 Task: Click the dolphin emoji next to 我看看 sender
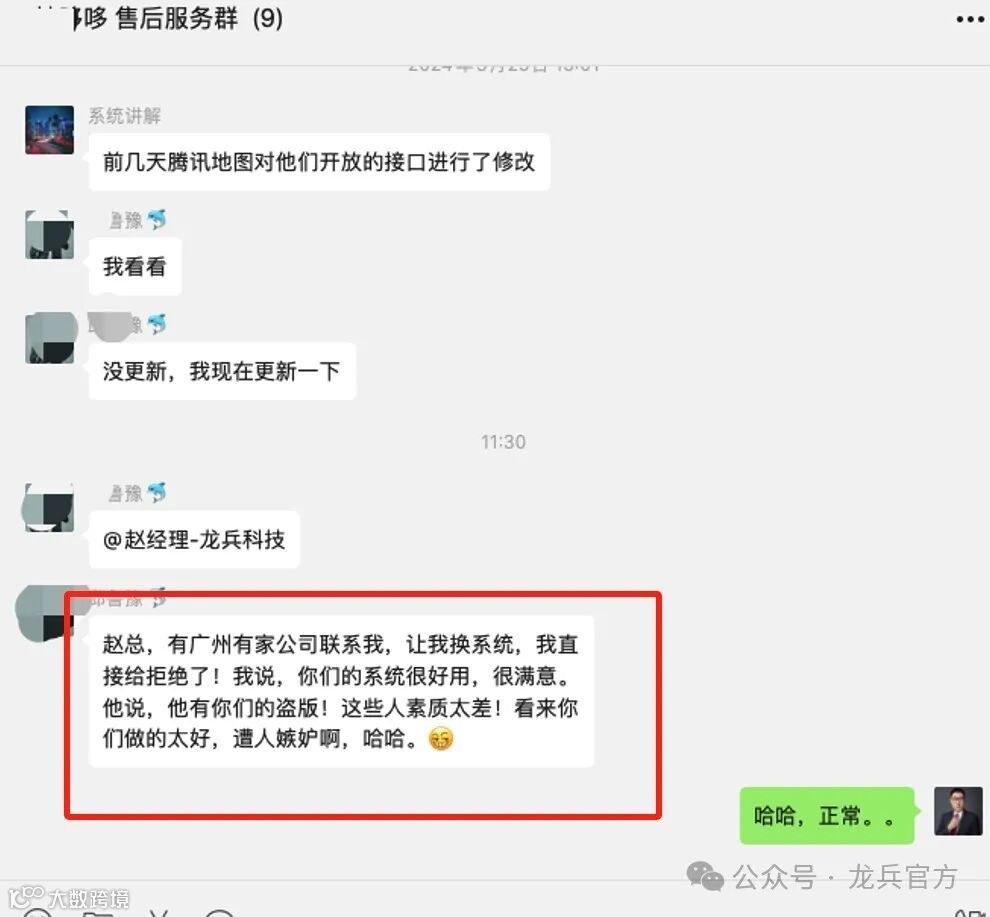pos(157,219)
